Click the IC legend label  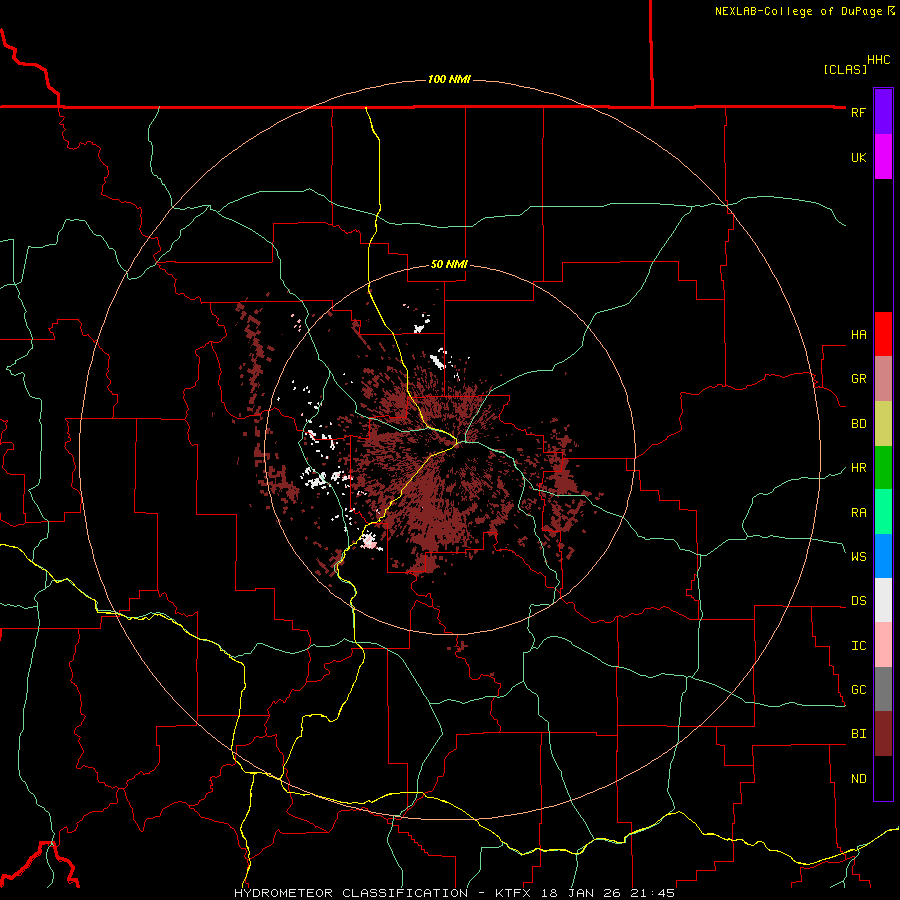858,646
